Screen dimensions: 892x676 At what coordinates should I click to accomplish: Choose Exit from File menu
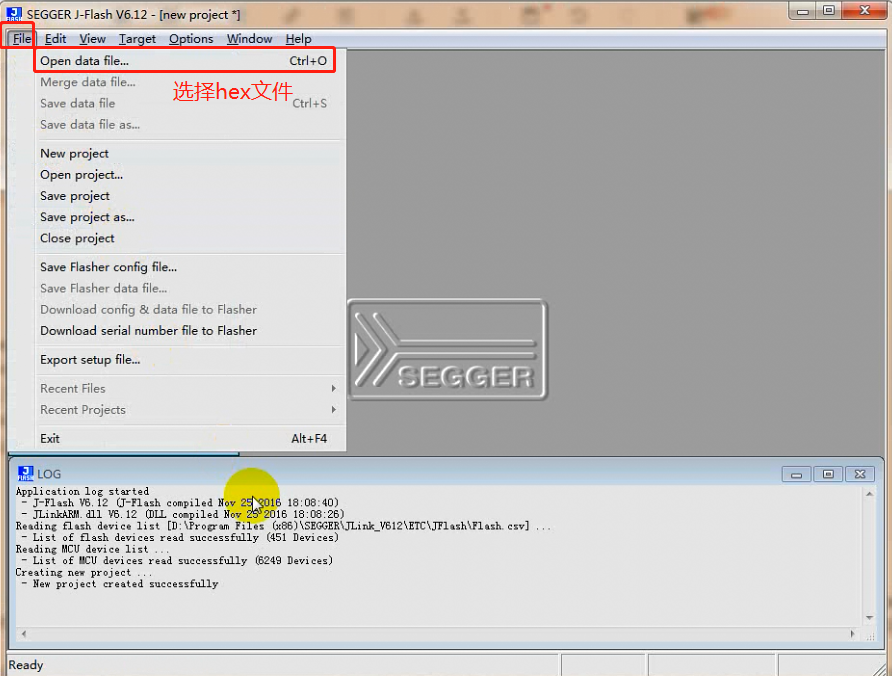pos(191,439)
